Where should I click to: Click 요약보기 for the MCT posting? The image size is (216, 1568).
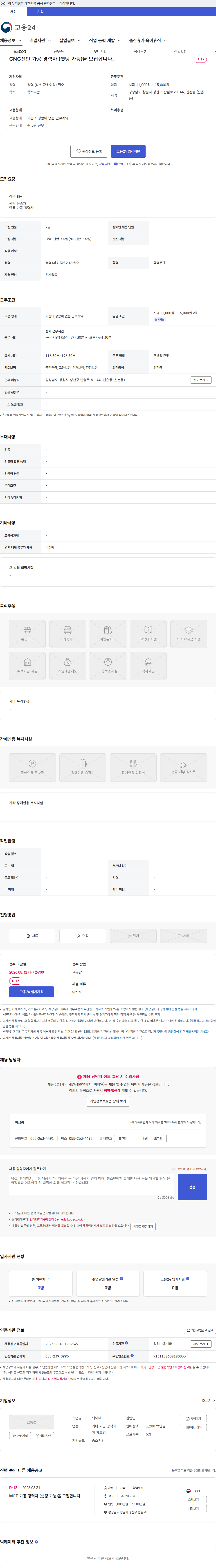[x=193, y=1500]
